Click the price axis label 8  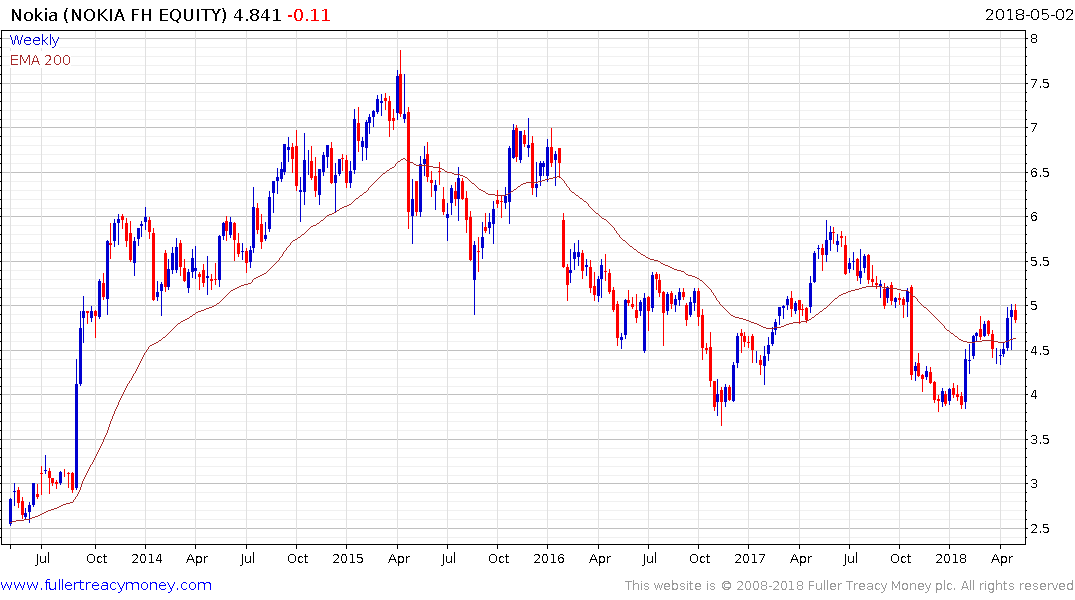[x=1034, y=38]
